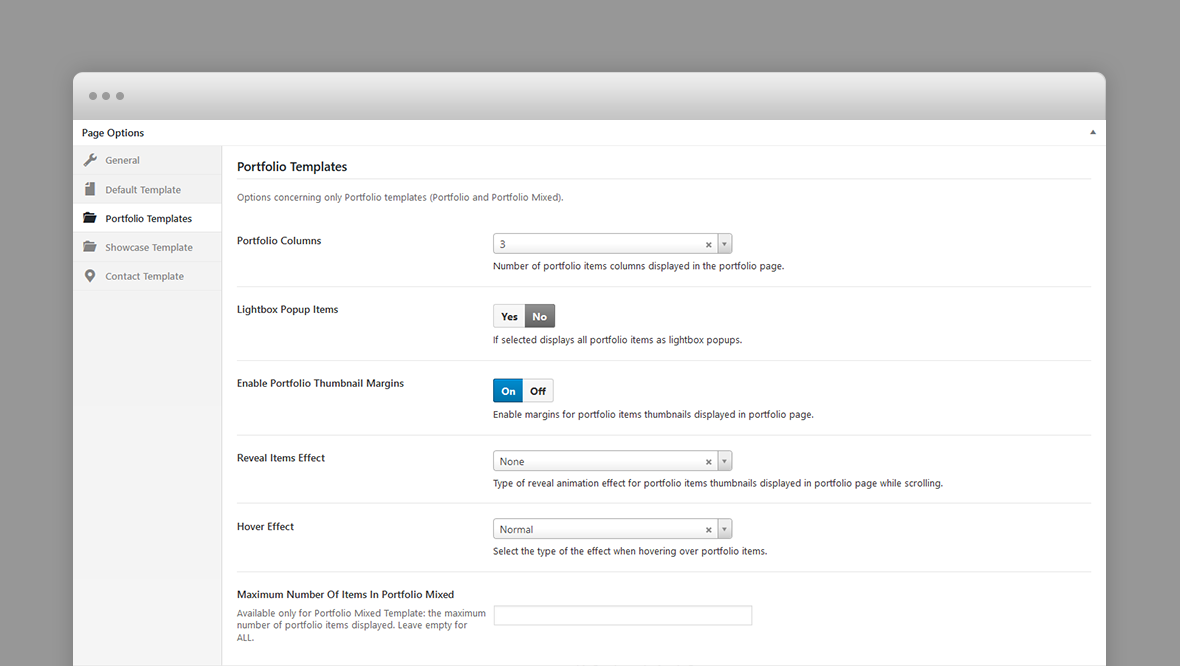This screenshot has height=666, width=1180.
Task: Clear the Portfolio Columns selection with its x
Action: [x=708, y=245]
